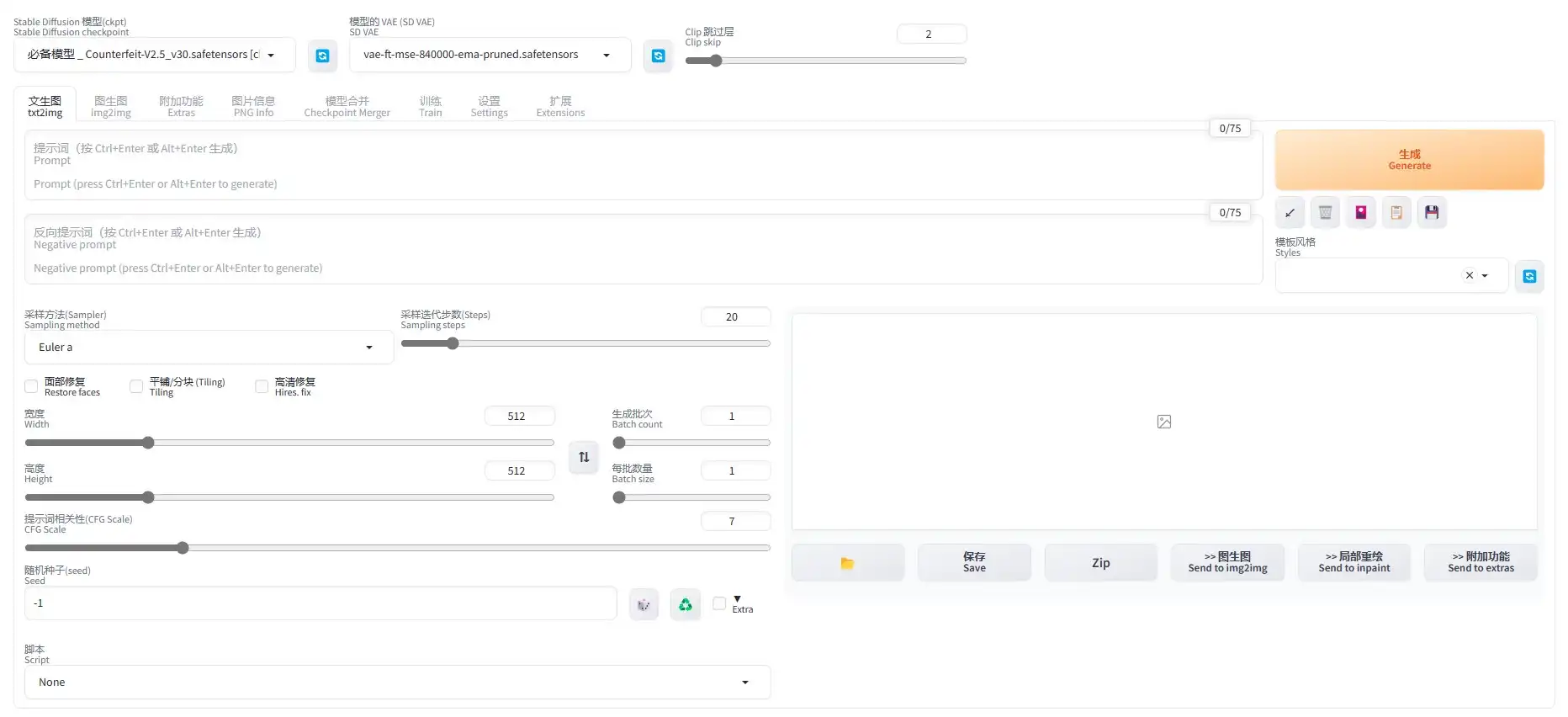
Task: Click the clipboard apply-styles icon
Action: point(1396,213)
